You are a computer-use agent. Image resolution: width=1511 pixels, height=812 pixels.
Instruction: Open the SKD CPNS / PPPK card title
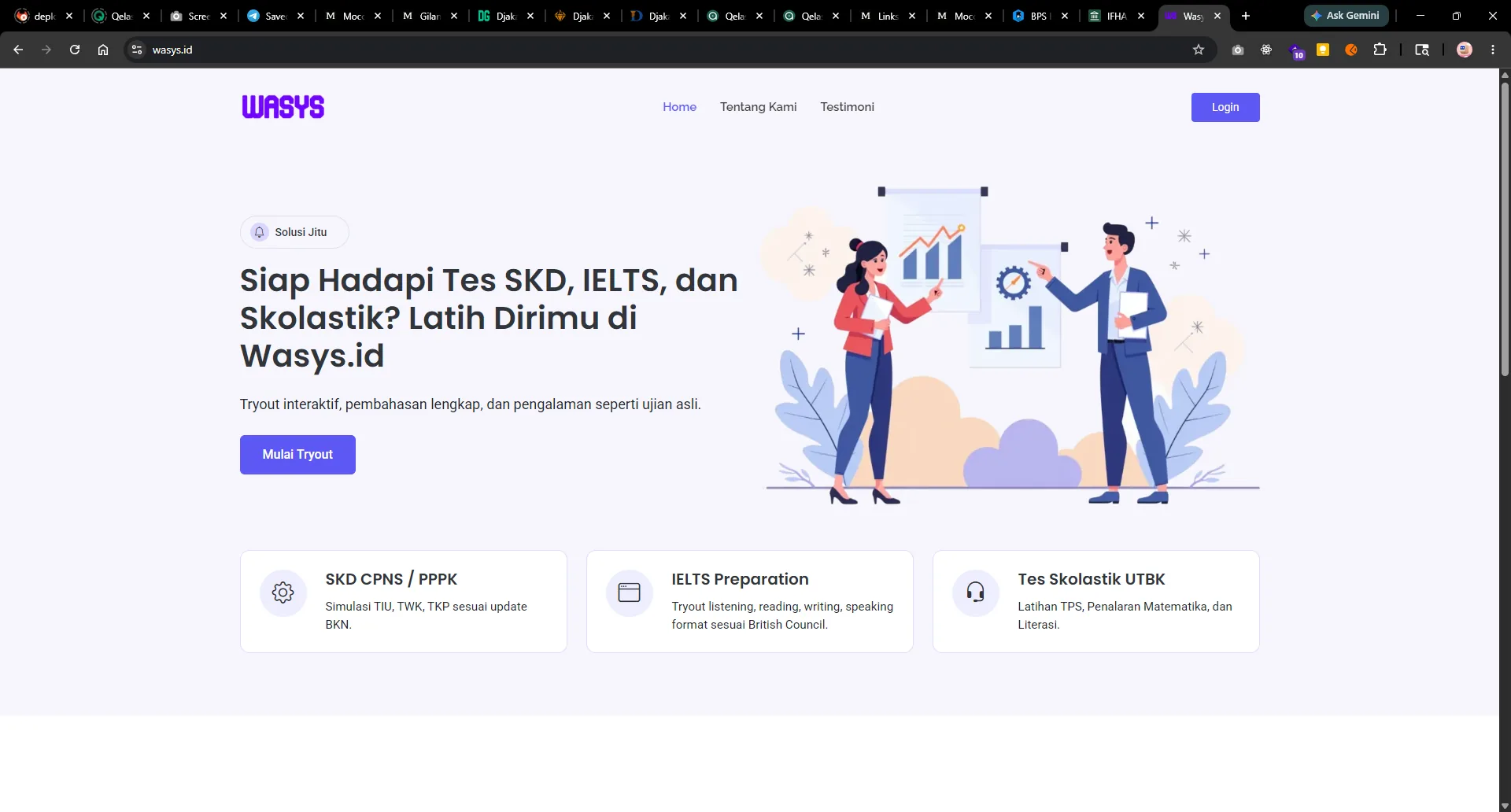391,579
